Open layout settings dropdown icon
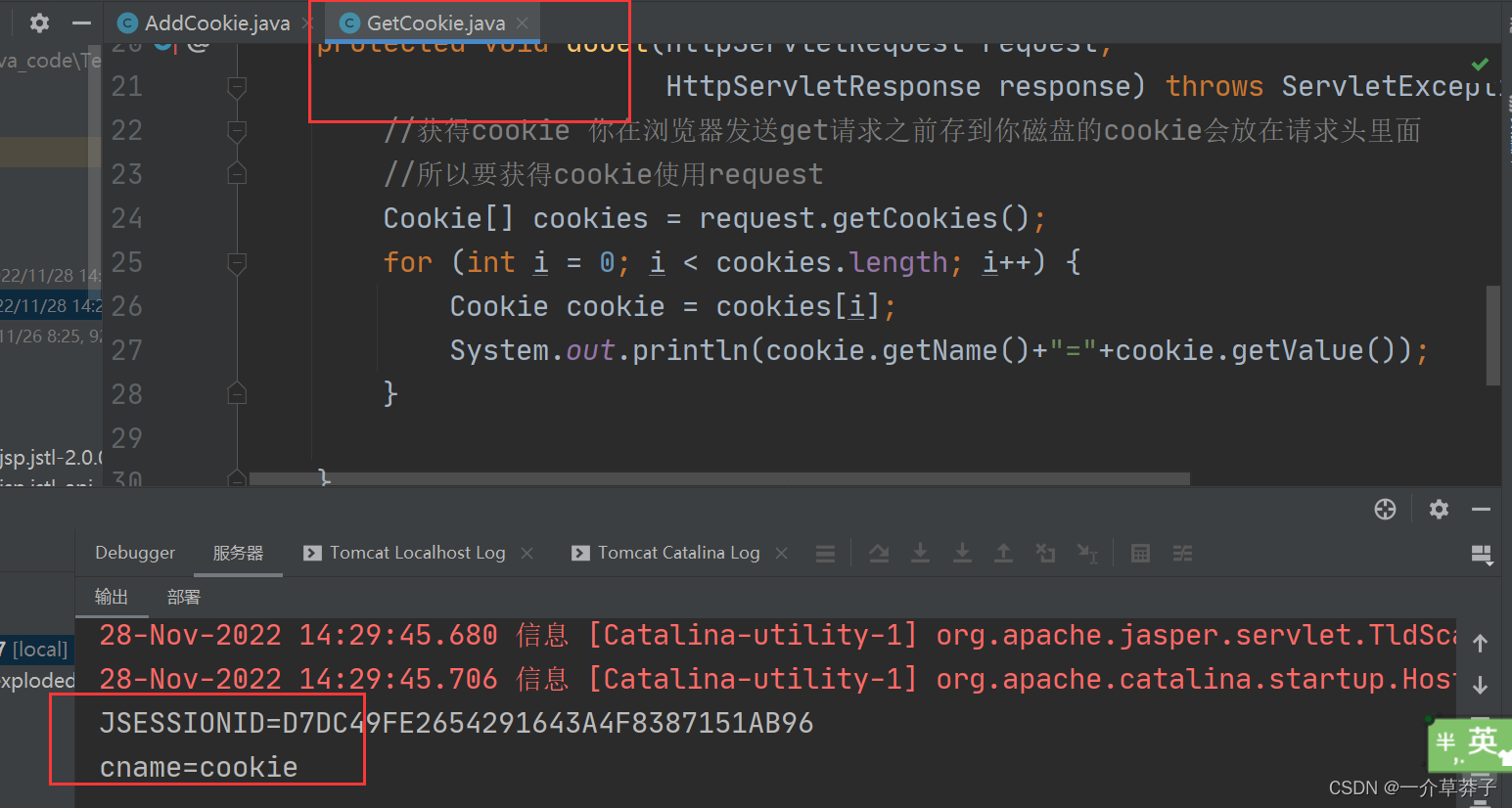The width and height of the screenshot is (1512, 808). (1482, 556)
